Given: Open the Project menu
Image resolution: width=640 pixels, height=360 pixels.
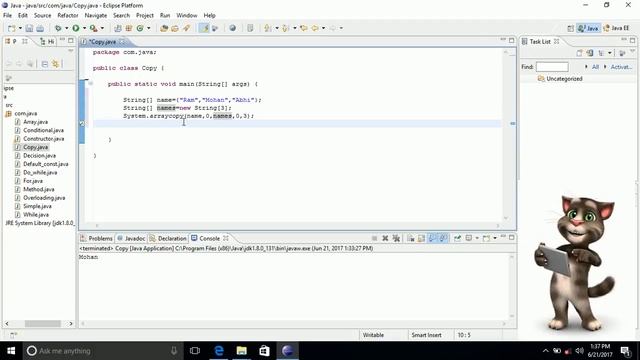Looking at the screenshot, I should tap(145, 16).
